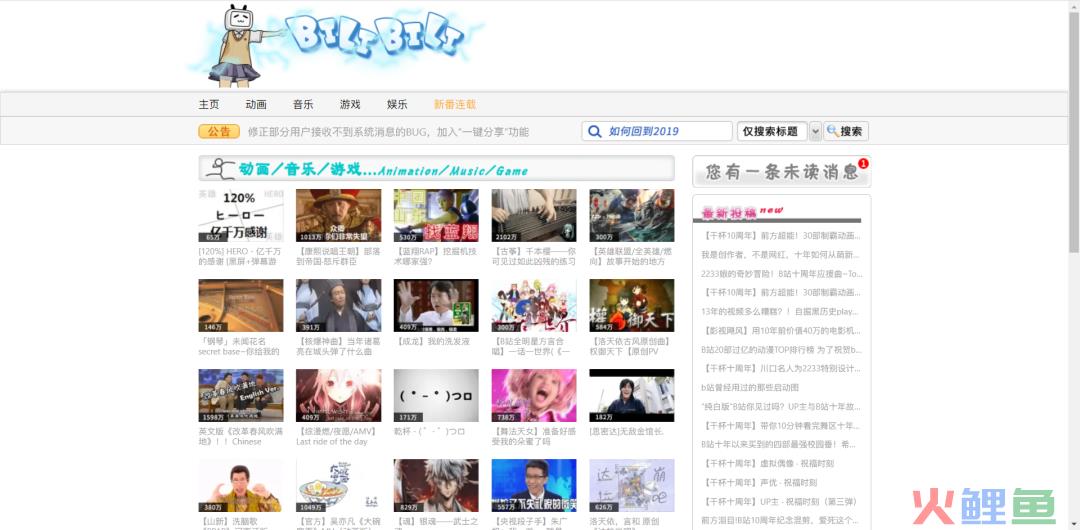
Task: Click 带你10分钟看完舞区十年 entry
Action: click(x=781, y=425)
